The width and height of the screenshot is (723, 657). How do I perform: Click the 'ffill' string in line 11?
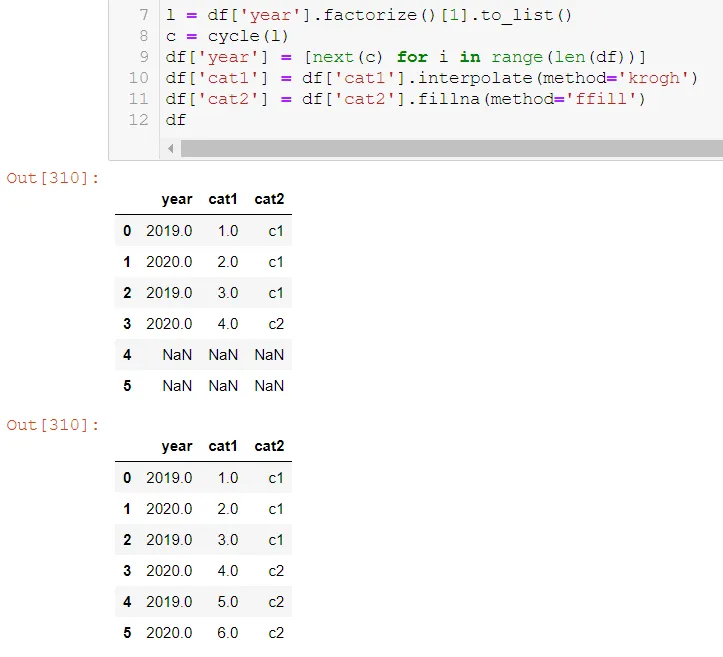[601, 99]
